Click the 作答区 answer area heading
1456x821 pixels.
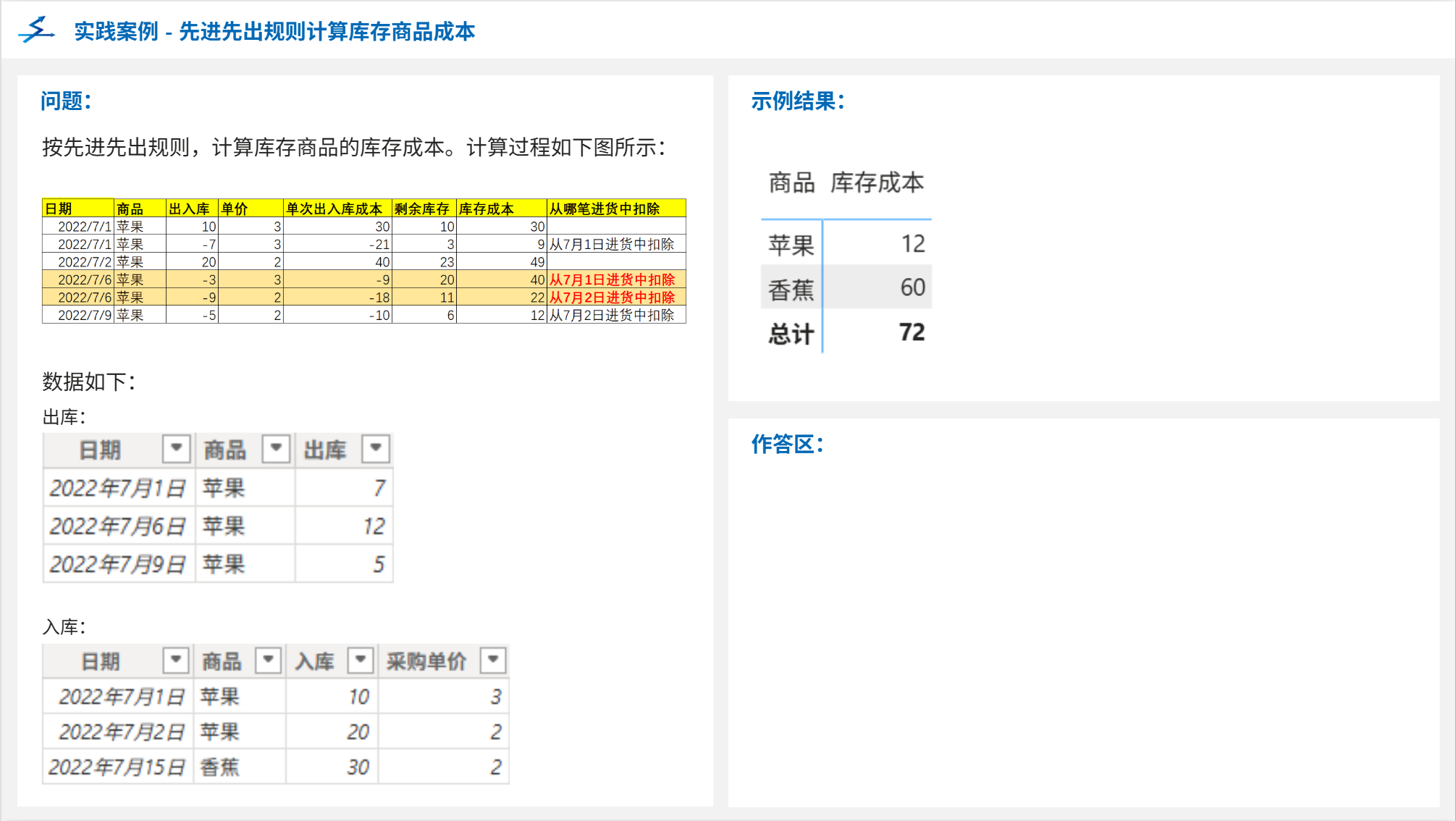[x=787, y=444]
